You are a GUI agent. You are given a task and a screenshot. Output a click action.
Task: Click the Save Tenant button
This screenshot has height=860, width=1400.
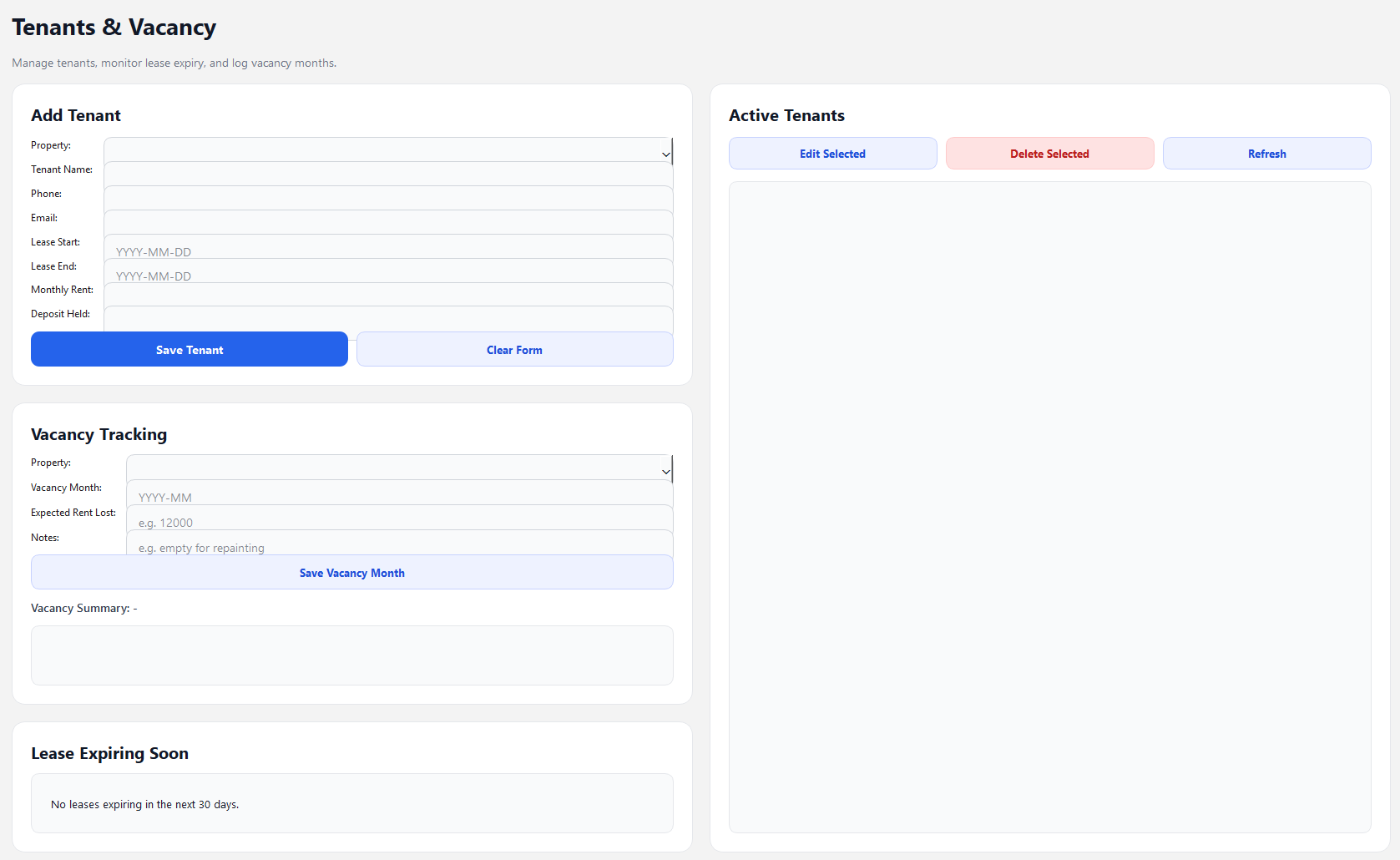click(x=190, y=349)
